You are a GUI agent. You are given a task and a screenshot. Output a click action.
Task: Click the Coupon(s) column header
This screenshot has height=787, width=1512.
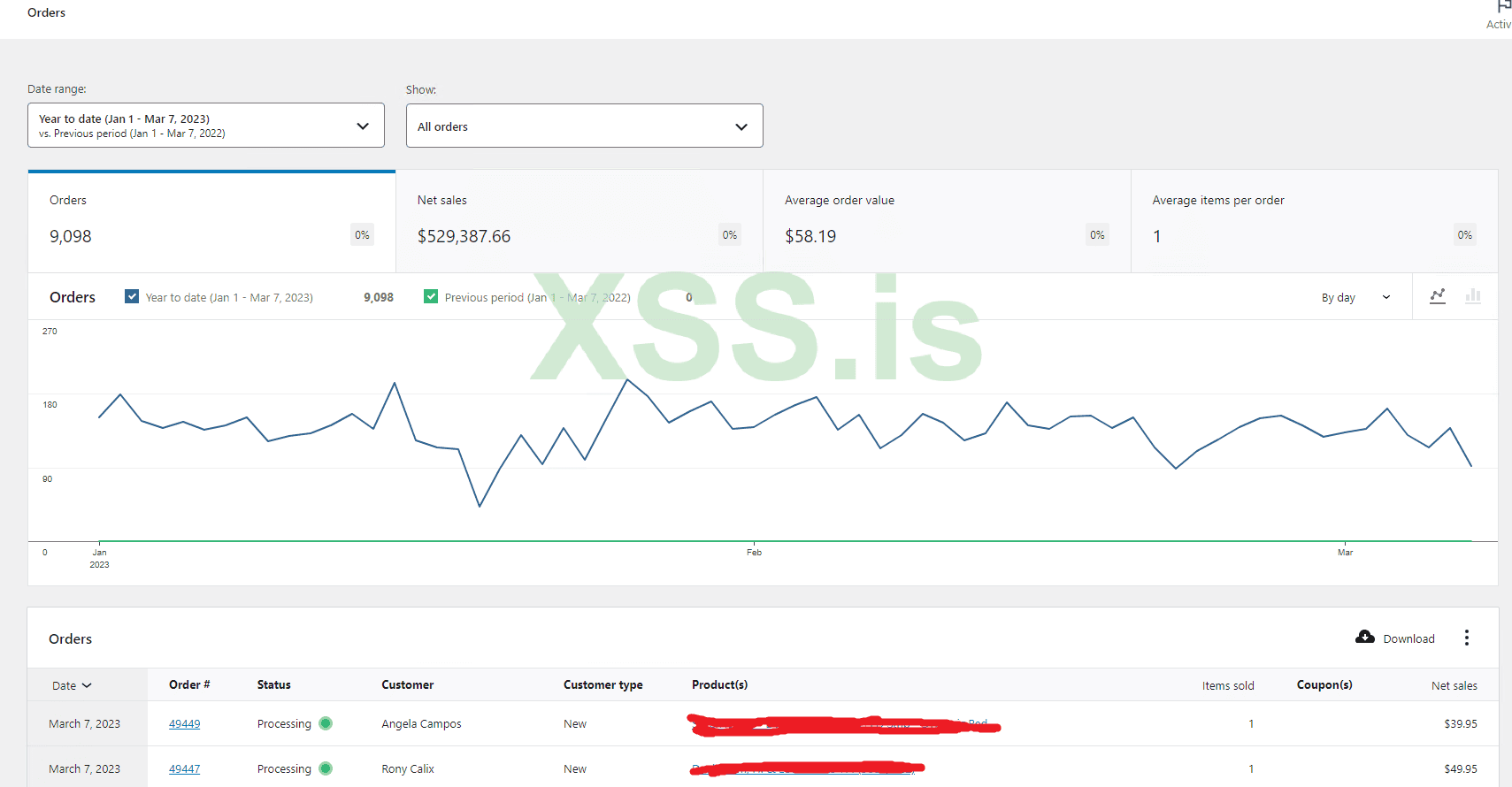tap(1324, 684)
